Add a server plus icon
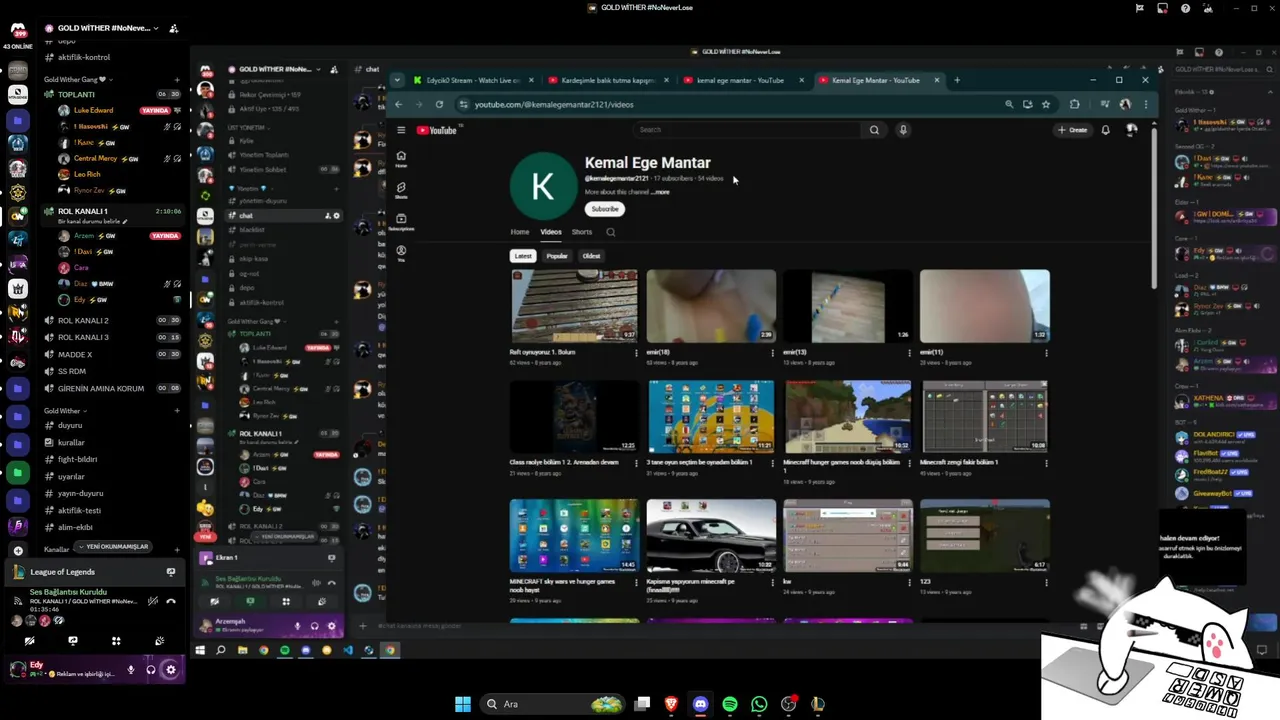This screenshot has width=1280, height=720. click(18, 551)
